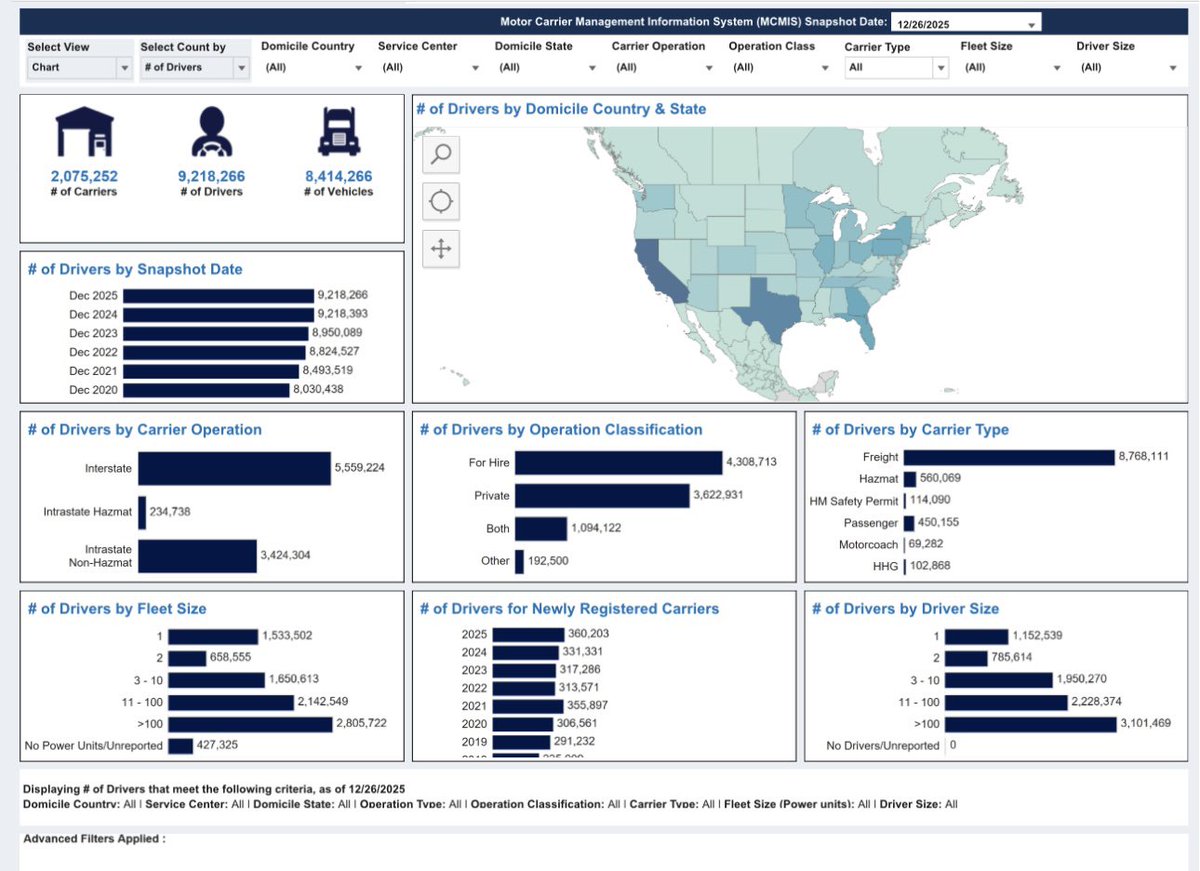
Task: Click the 3,101,469 driver size value
Action: point(1148,724)
